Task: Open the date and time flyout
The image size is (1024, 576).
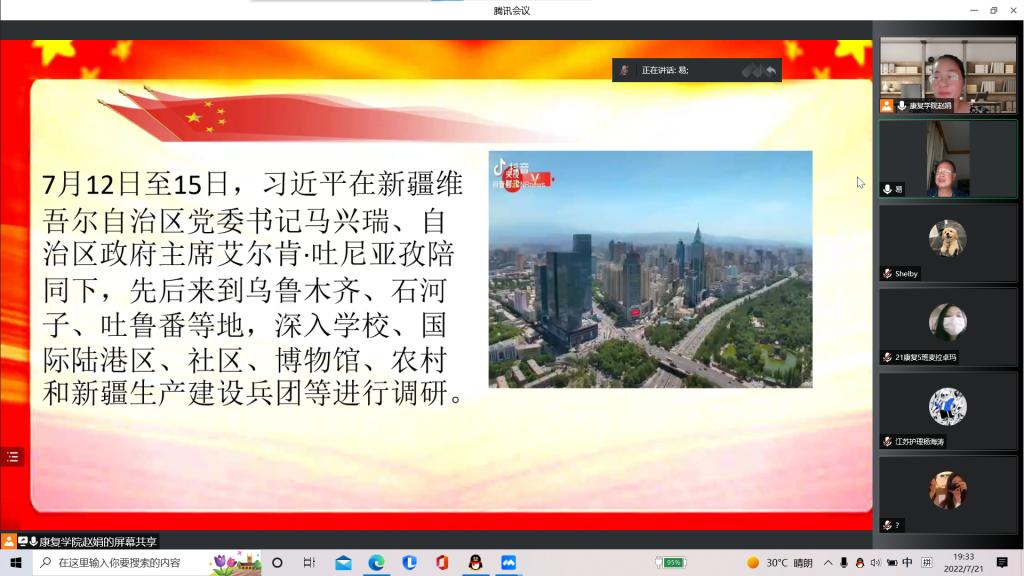Action: [x=962, y=563]
